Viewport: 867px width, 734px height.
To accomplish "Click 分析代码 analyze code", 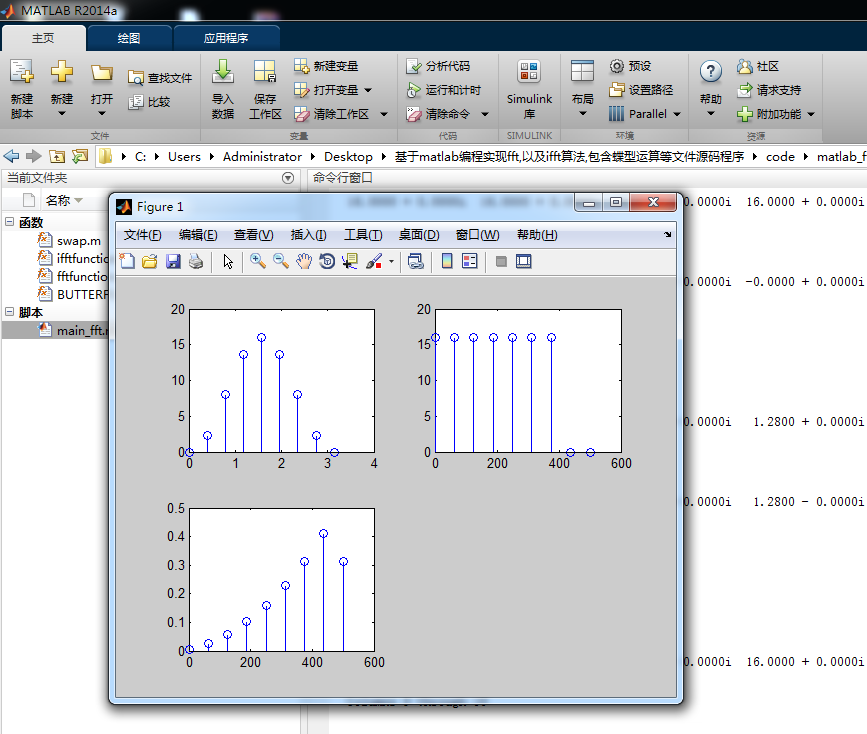I will click(x=438, y=66).
